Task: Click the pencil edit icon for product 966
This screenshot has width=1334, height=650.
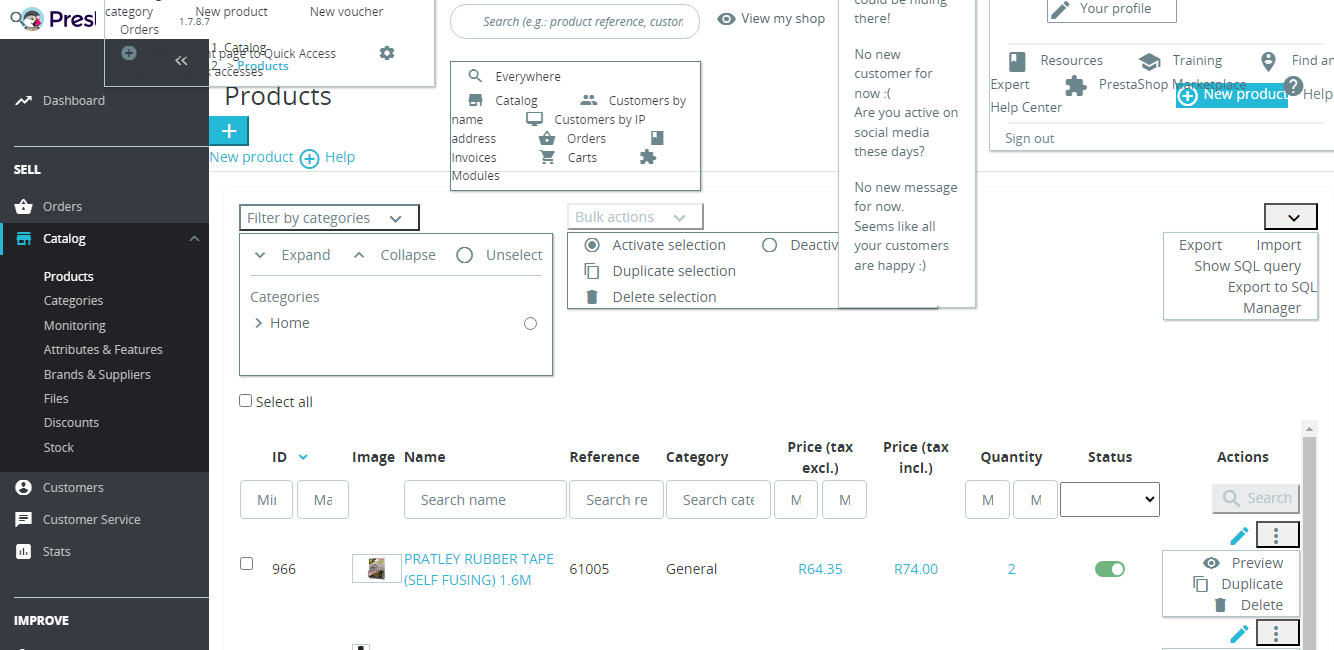Action: click(1239, 535)
